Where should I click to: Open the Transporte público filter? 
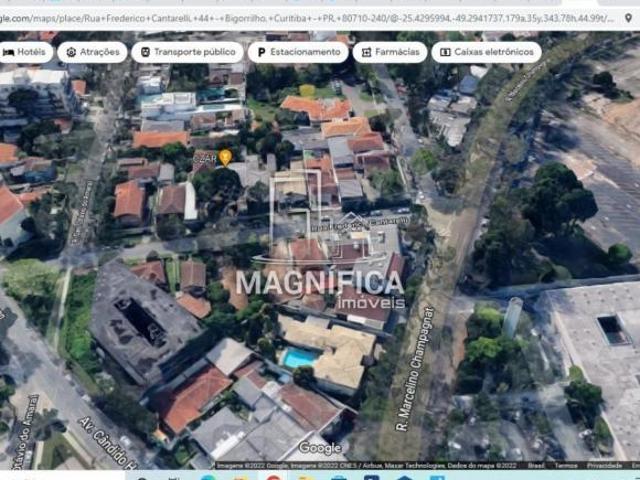[x=187, y=52]
